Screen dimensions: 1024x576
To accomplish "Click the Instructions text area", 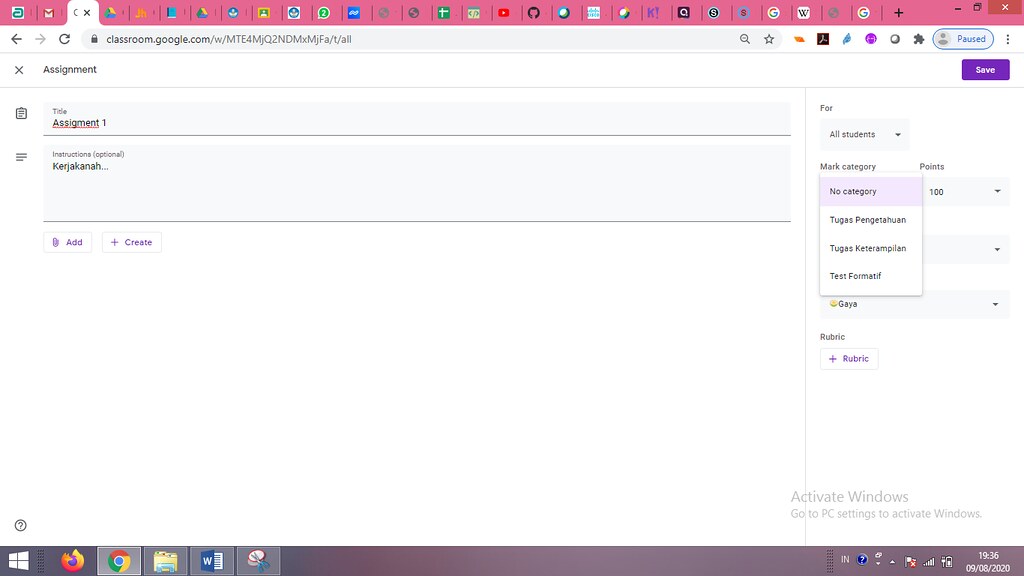I will point(417,184).
